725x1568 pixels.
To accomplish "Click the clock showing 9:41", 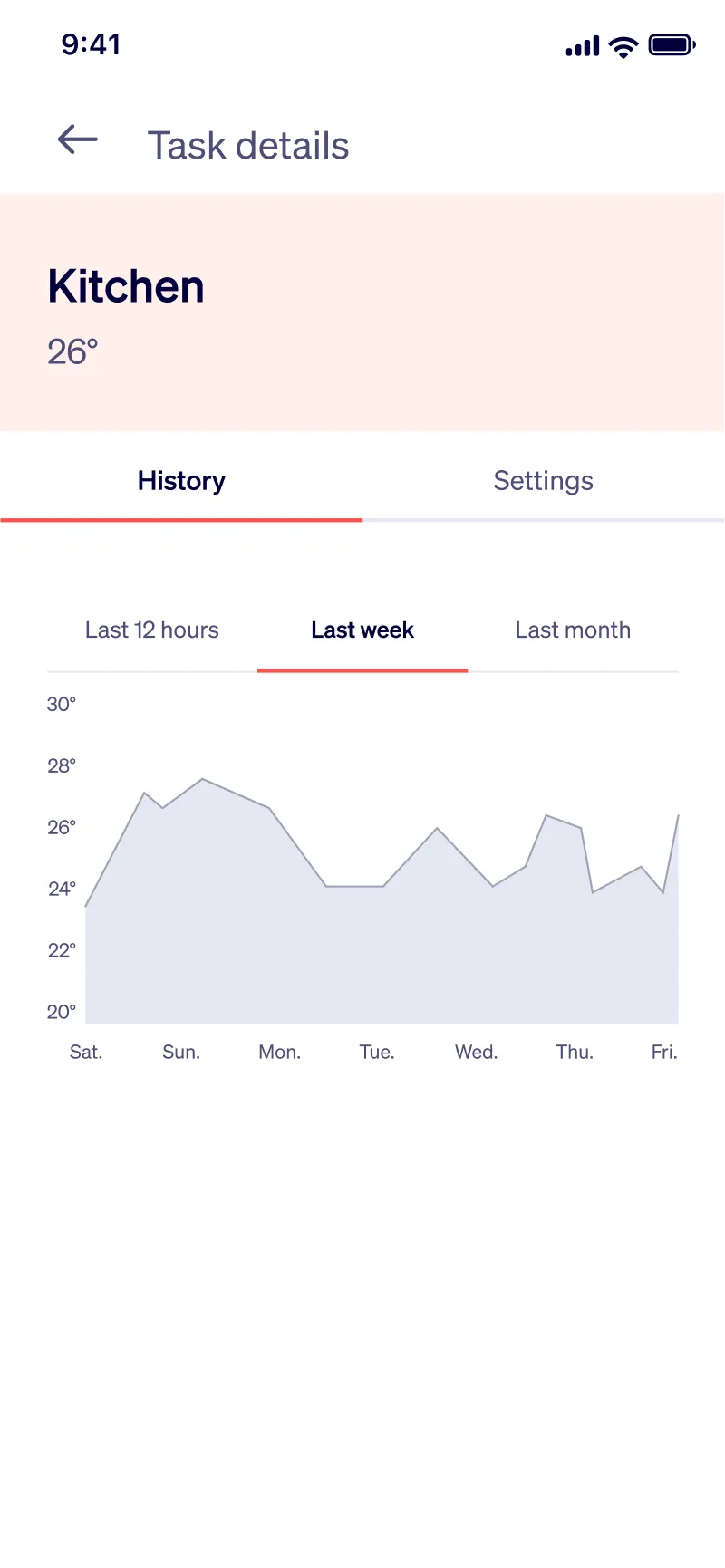I will [90, 43].
